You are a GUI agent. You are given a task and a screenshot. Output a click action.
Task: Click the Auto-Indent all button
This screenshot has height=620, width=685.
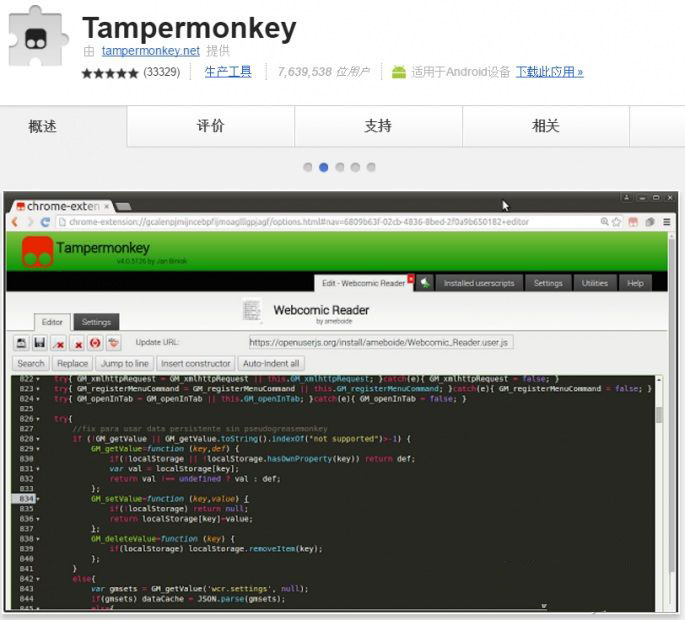point(271,364)
